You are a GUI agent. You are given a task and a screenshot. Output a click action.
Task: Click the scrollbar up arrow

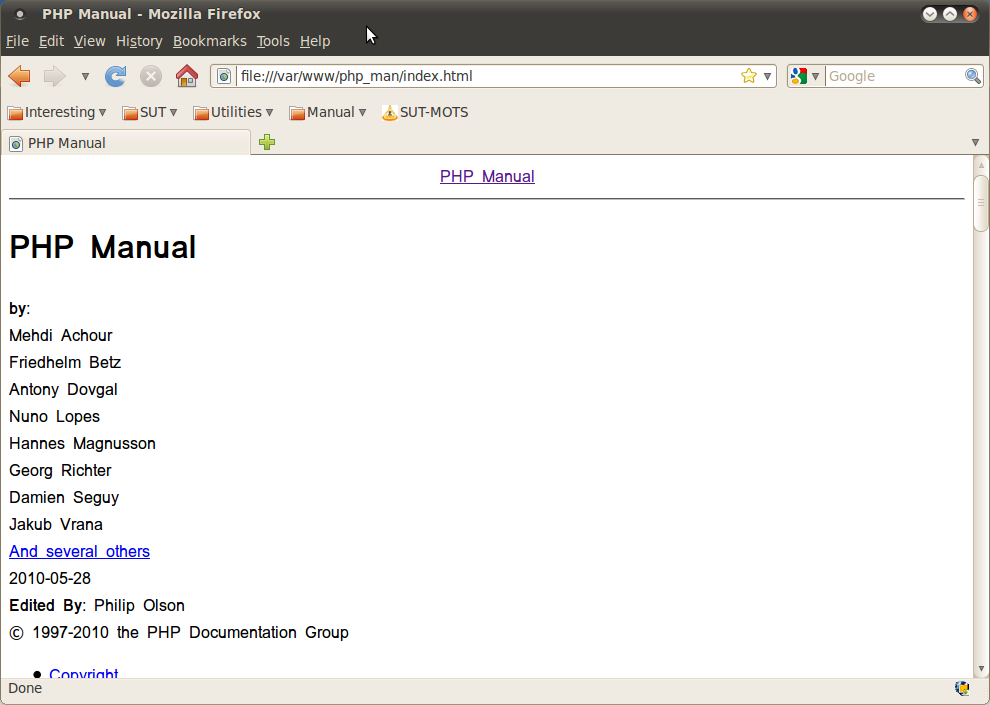[981, 165]
